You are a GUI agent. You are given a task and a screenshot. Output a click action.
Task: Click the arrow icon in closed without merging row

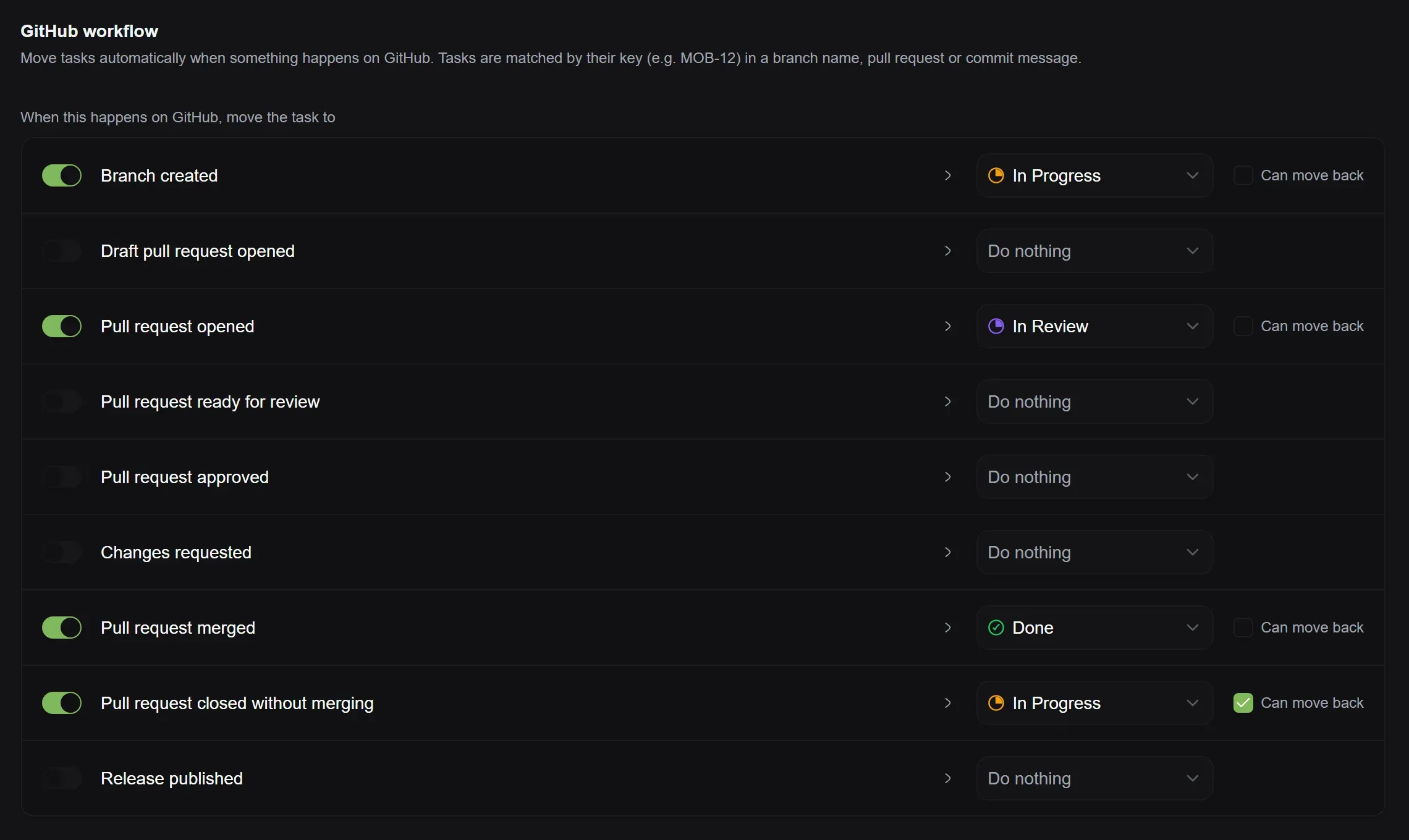click(x=948, y=703)
